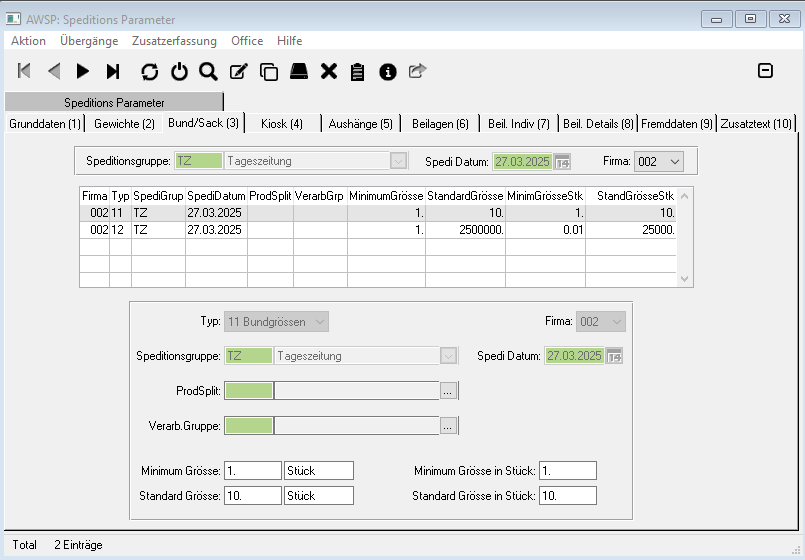Click the Minimum Grösse input field

252,470
